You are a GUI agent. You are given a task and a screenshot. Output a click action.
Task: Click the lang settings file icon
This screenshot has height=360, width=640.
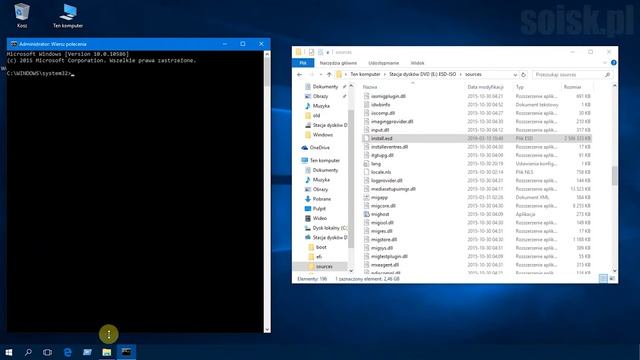pos(367,164)
